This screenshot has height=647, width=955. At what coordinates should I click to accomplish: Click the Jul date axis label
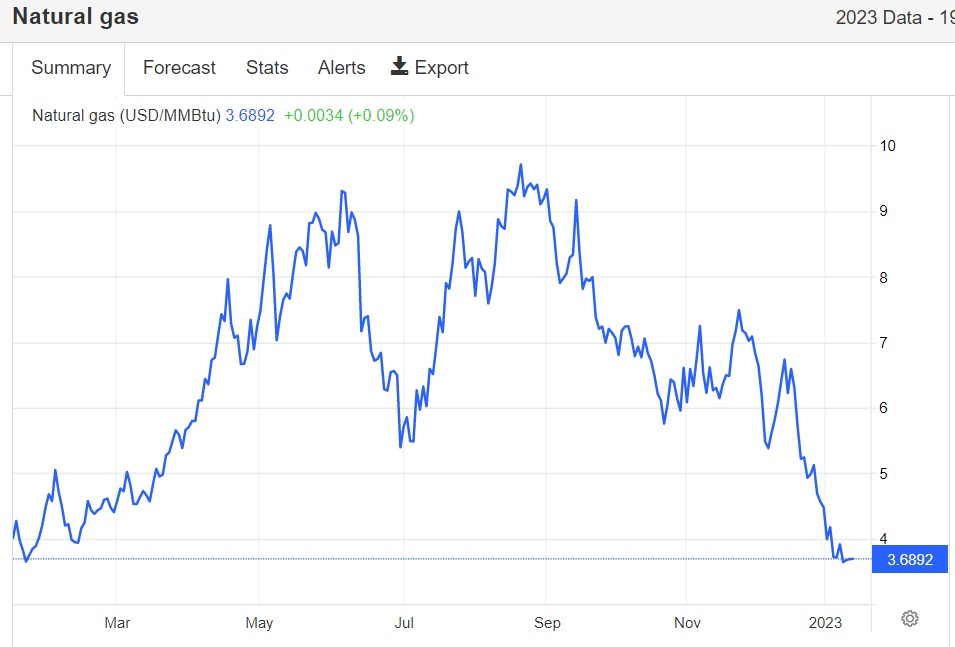point(403,623)
